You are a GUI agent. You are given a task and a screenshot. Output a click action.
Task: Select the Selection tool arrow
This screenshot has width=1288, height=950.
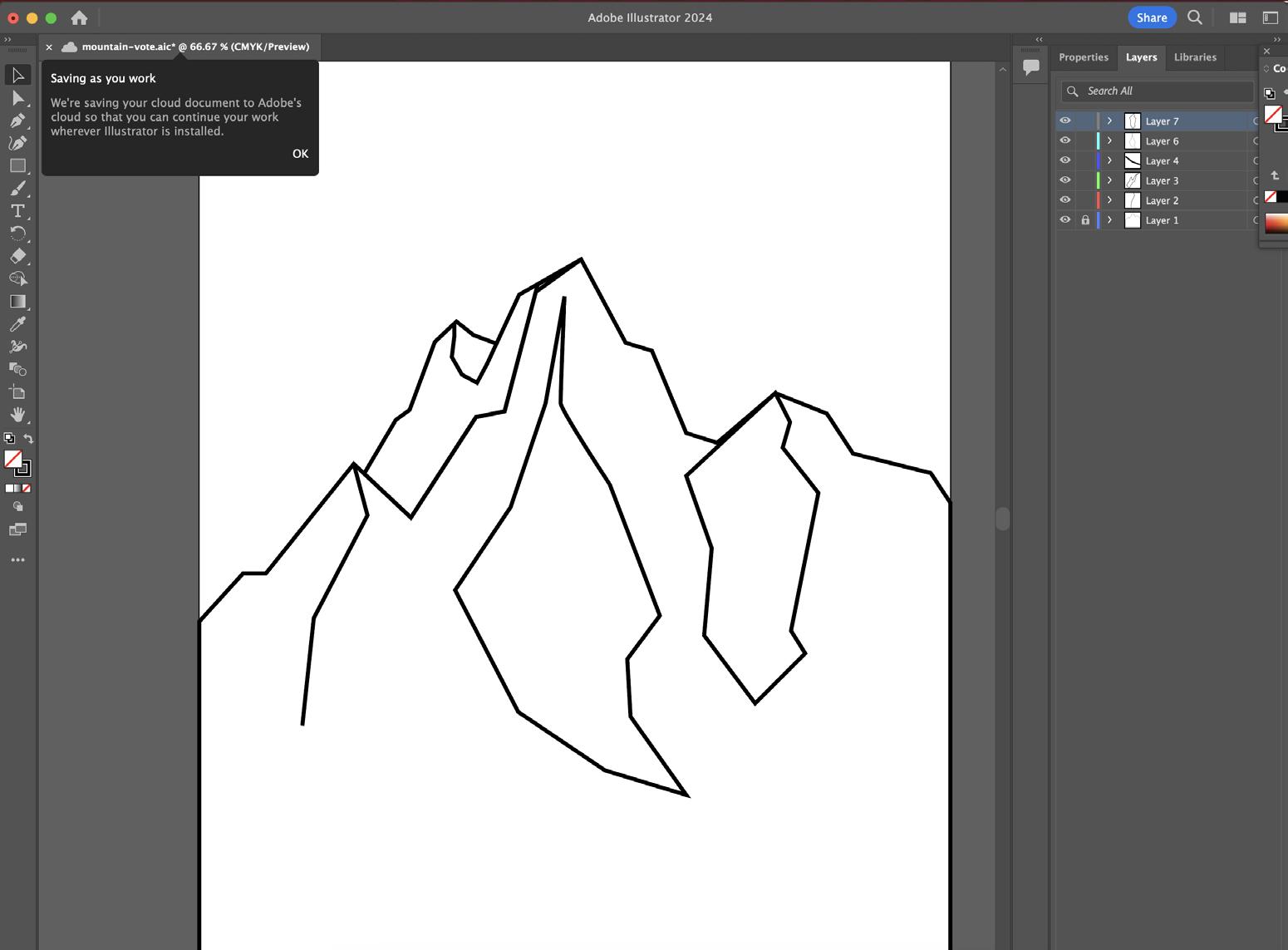(17, 76)
